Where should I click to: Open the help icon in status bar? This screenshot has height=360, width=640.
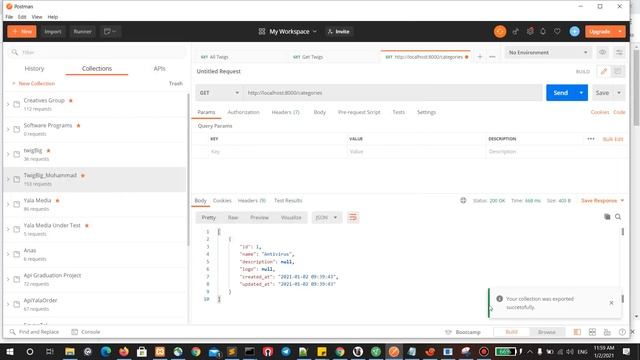pos(622,332)
